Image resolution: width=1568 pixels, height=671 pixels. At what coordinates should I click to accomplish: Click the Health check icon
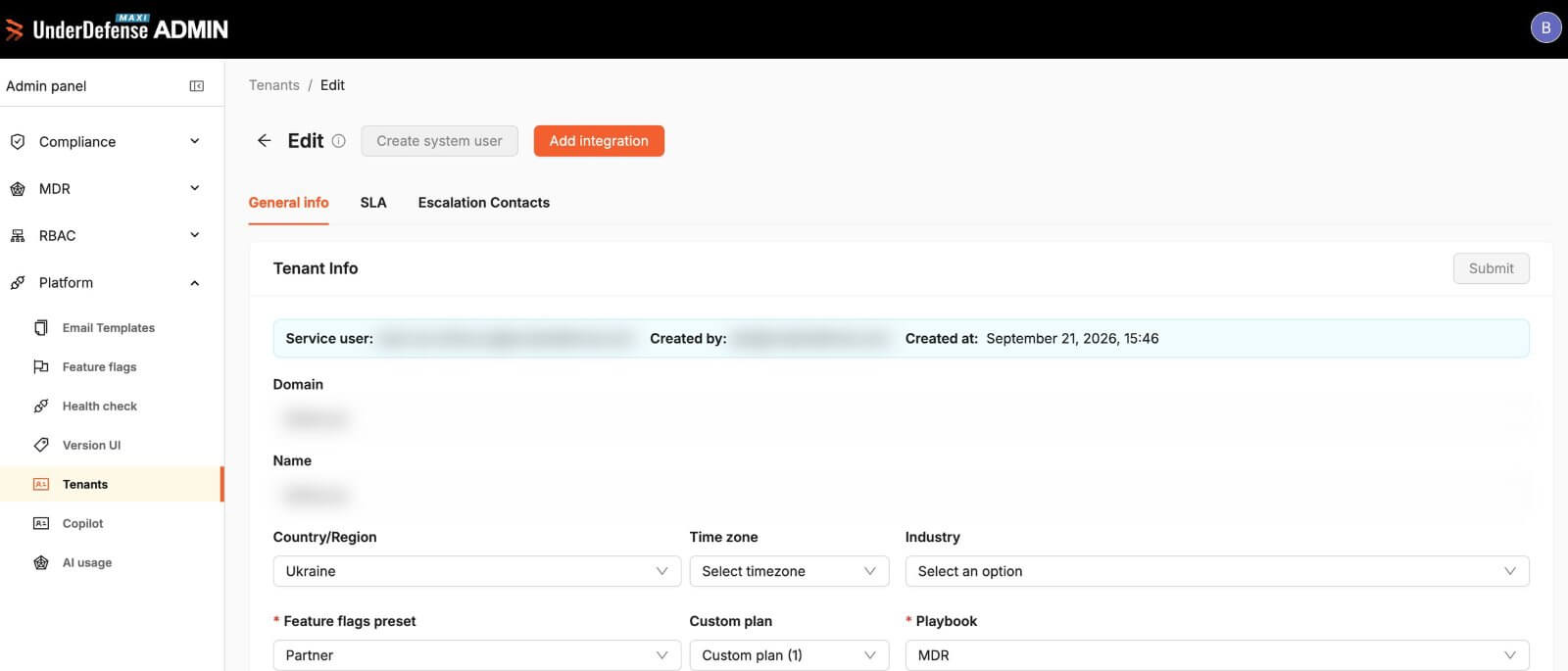(x=41, y=407)
